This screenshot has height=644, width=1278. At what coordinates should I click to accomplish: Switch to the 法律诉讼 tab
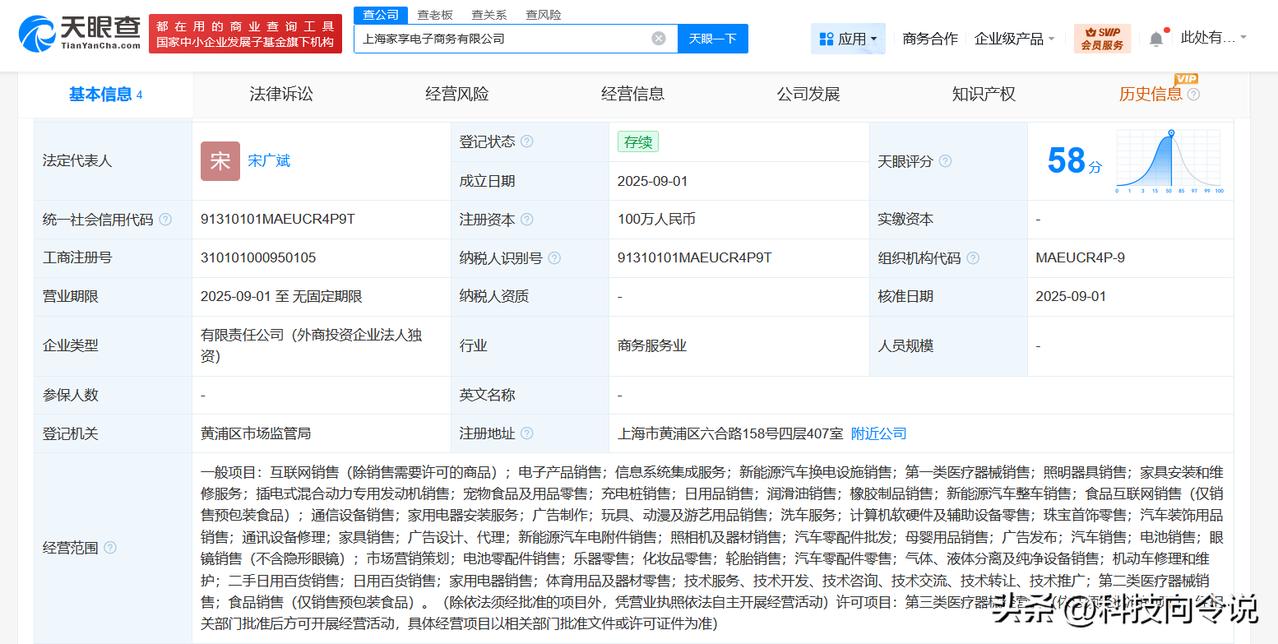coord(281,94)
